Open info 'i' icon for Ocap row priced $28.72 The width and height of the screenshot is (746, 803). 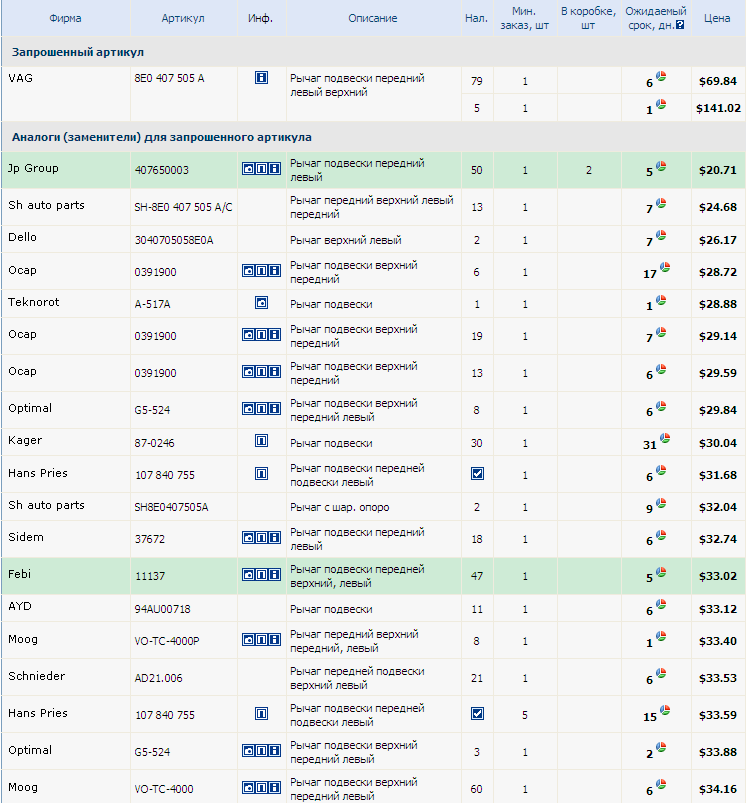274,270
